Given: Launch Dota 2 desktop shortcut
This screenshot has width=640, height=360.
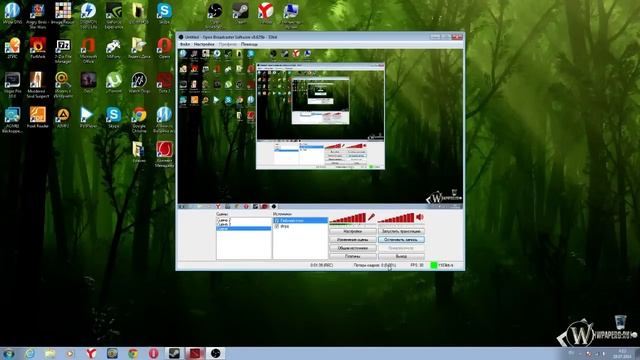Looking at the screenshot, I should [x=164, y=82].
